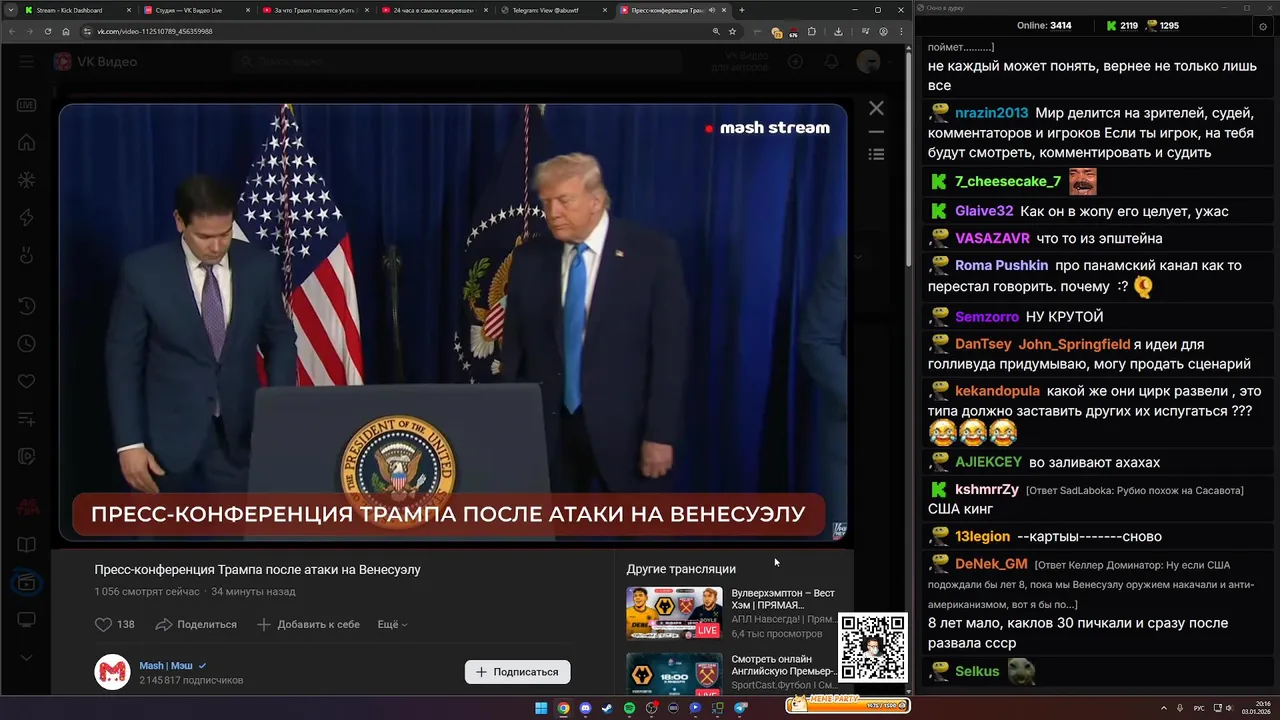Click username Roma Pushkin in chat

[1001, 265]
